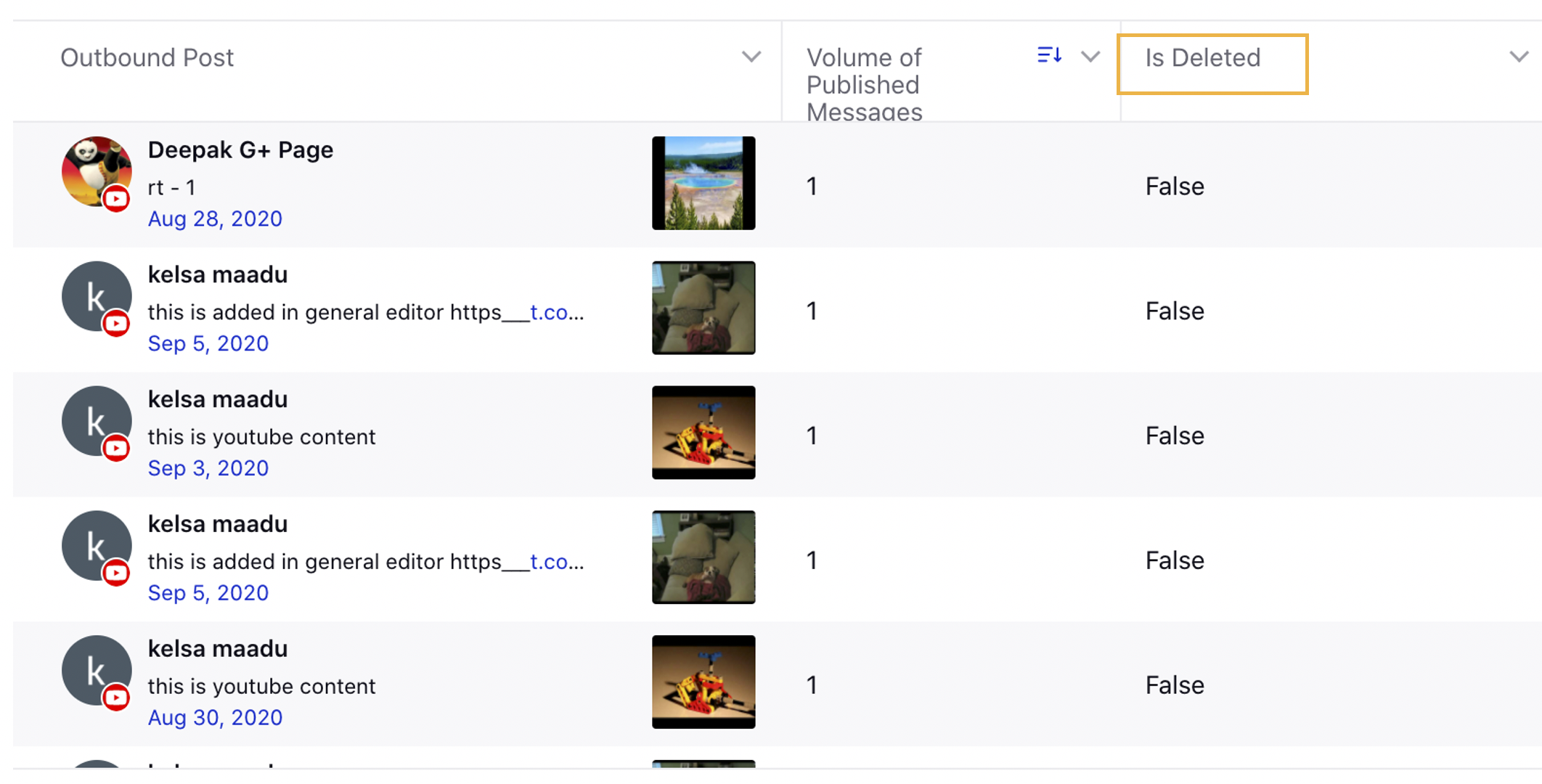Image resolution: width=1542 pixels, height=784 pixels.
Task: Open the Aug 28, 2020 date link
Action: pos(215,219)
